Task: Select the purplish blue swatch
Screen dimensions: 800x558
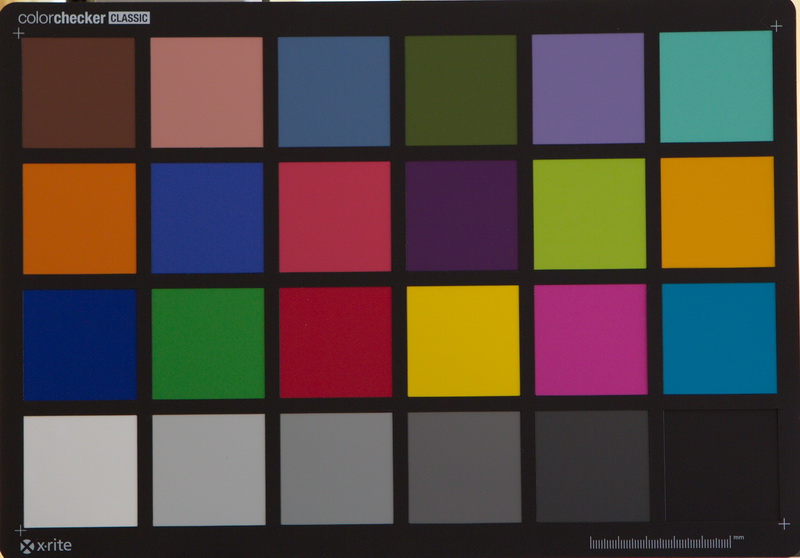Action: (x=207, y=218)
